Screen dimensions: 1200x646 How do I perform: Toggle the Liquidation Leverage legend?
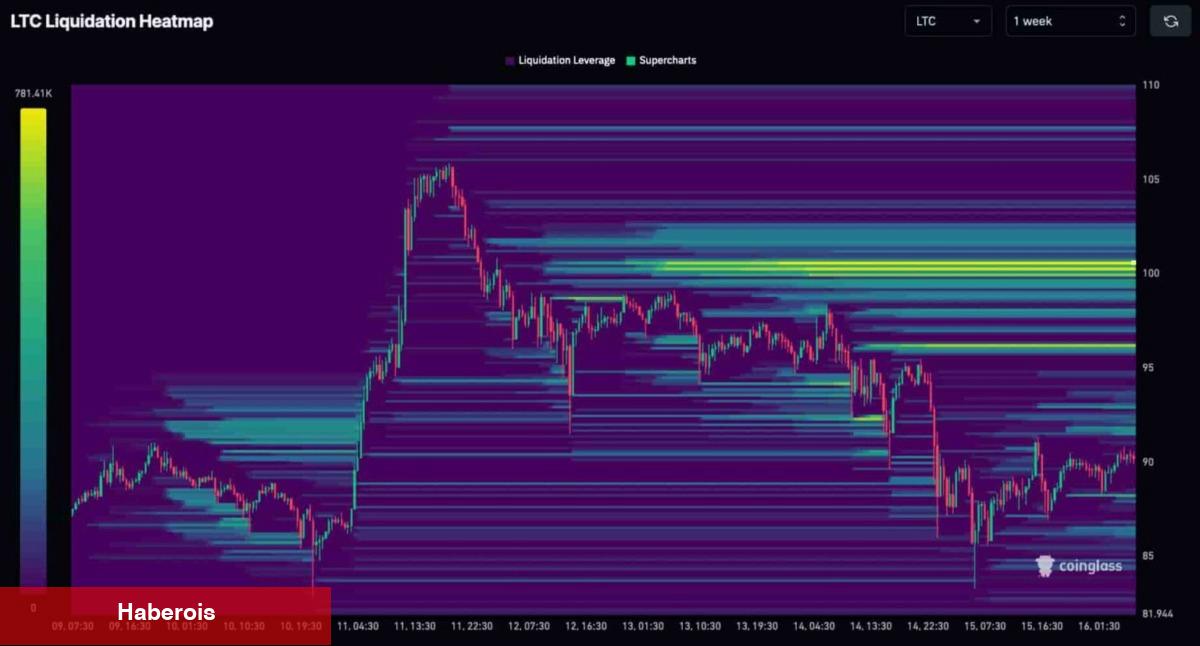[559, 60]
